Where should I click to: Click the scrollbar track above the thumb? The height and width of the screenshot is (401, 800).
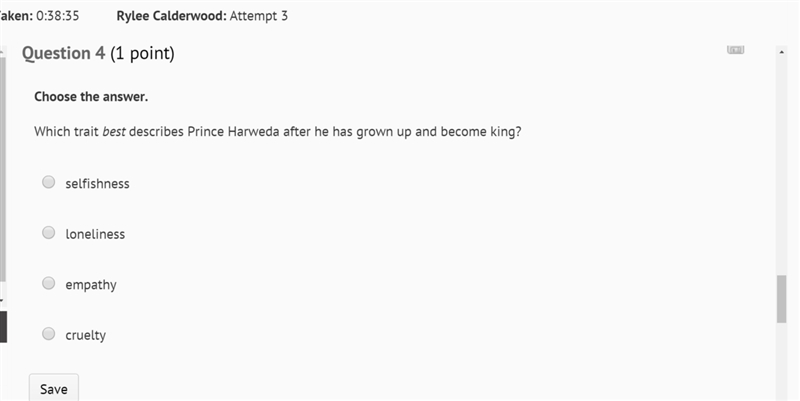(x=781, y=166)
